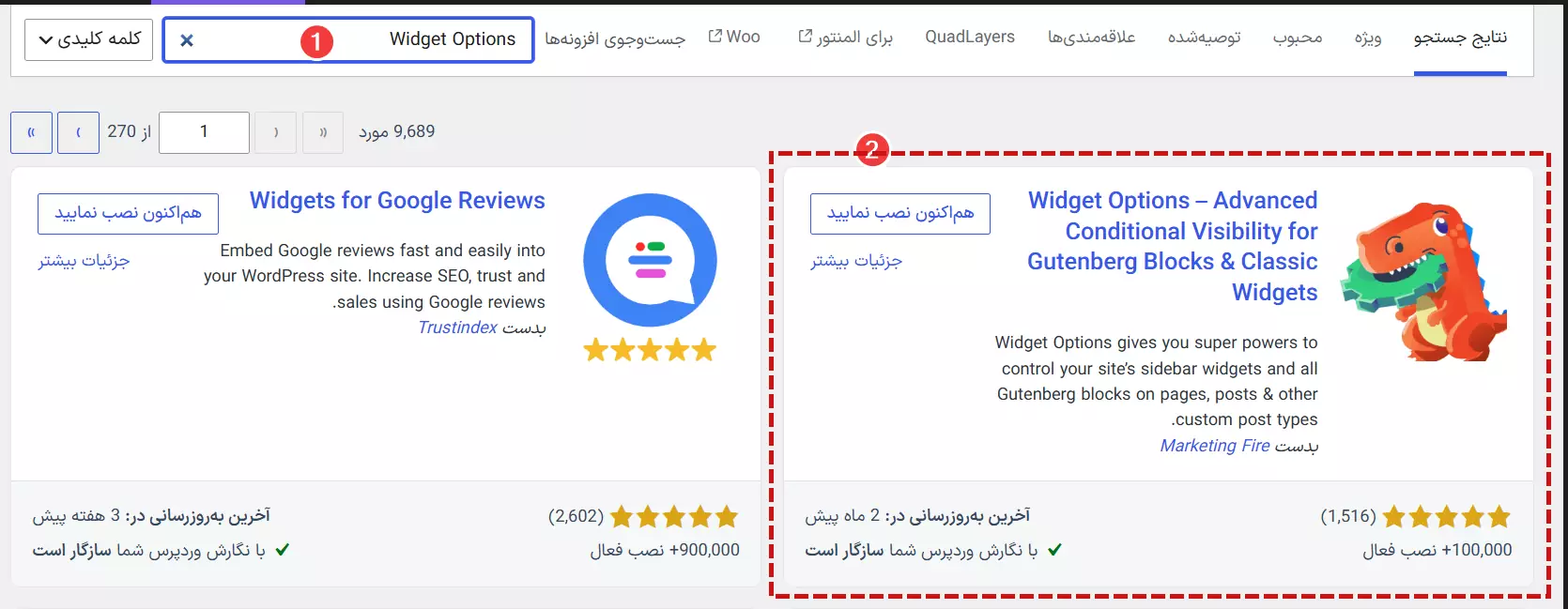Click the current page number field
This screenshot has height=609, width=1568.
click(x=204, y=132)
